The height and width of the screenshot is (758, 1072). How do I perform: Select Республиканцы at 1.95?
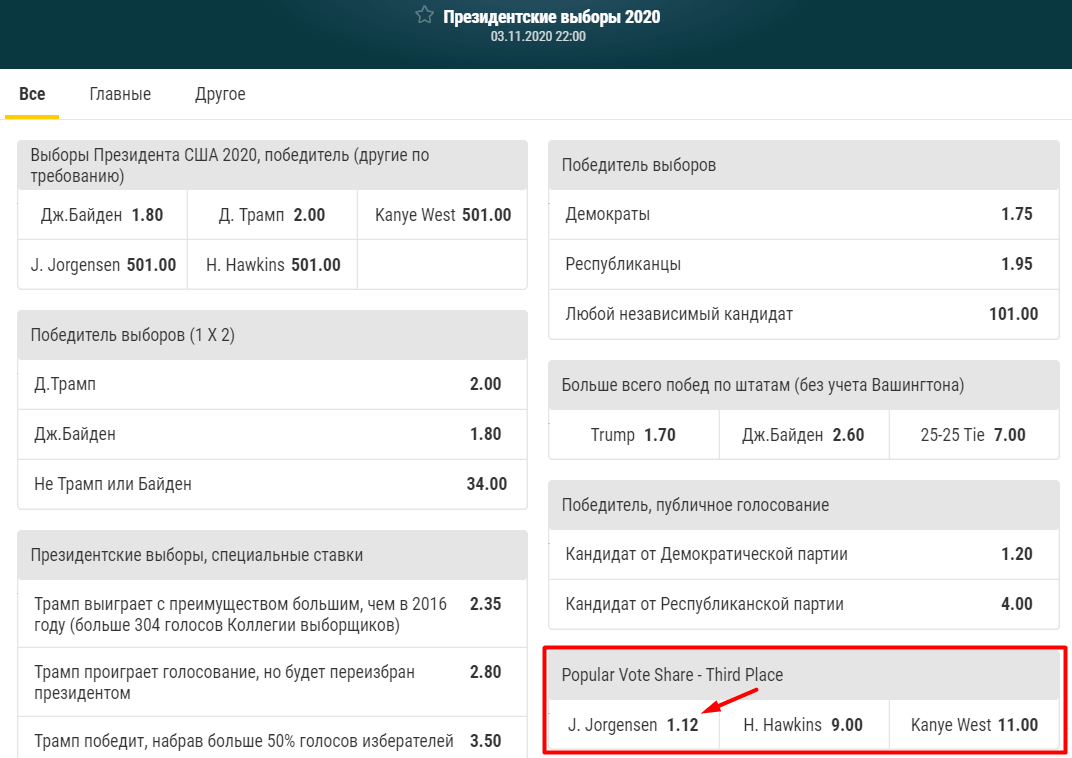[804, 264]
